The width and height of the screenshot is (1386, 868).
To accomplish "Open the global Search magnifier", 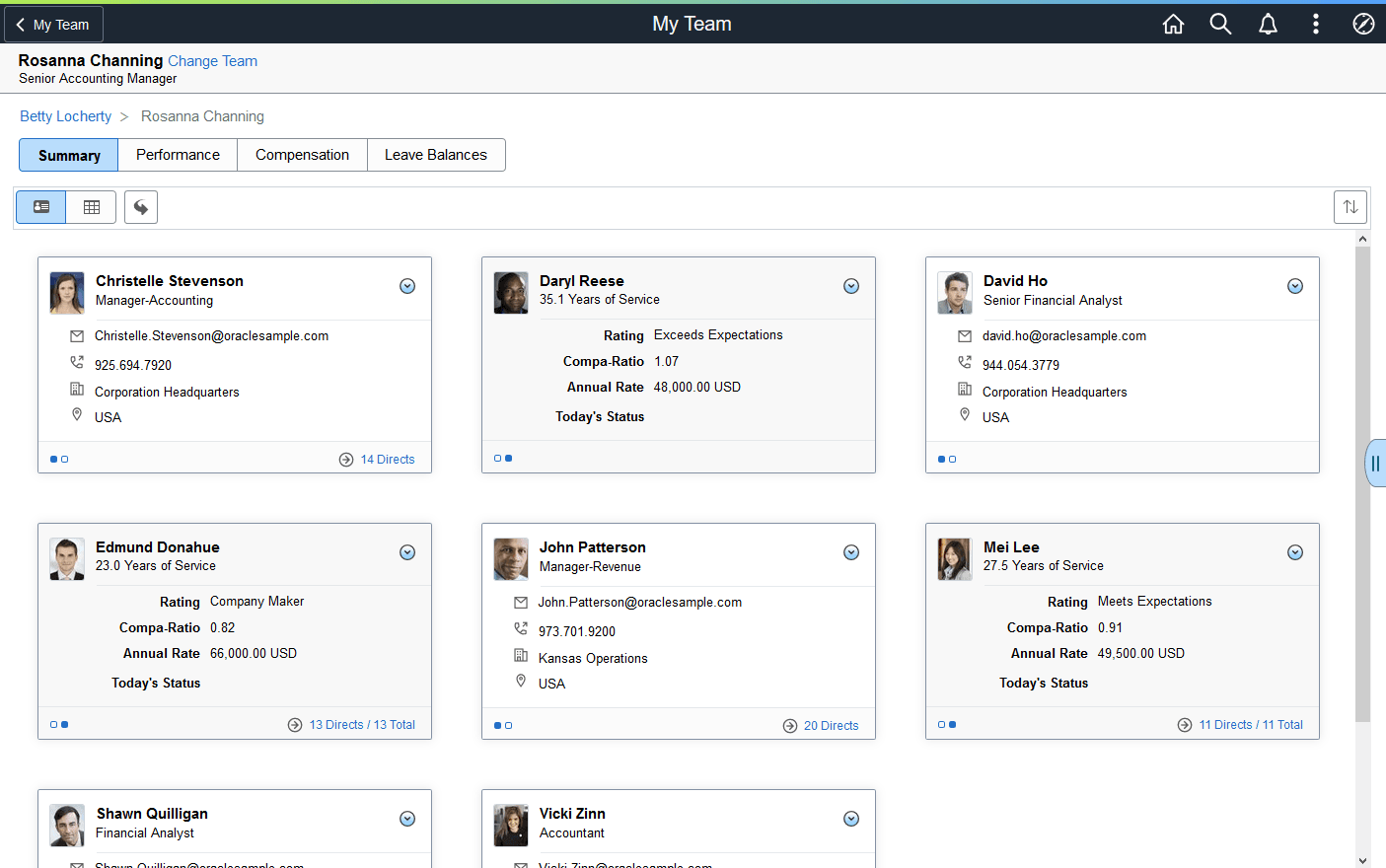I will (x=1220, y=24).
